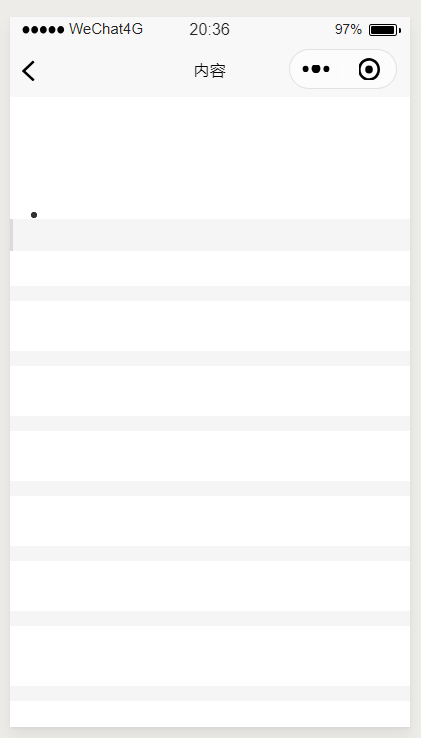Select the sixth empty white list row
421x738 pixels.
(210, 586)
